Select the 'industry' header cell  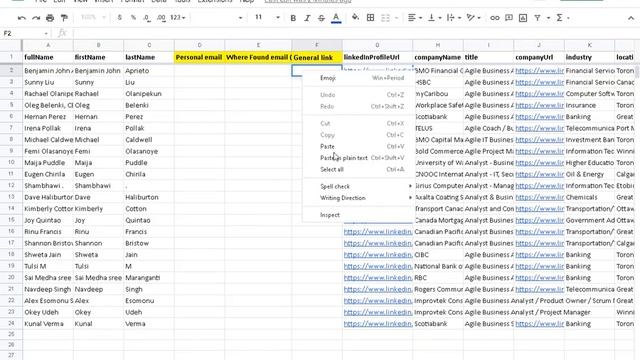[589, 57]
